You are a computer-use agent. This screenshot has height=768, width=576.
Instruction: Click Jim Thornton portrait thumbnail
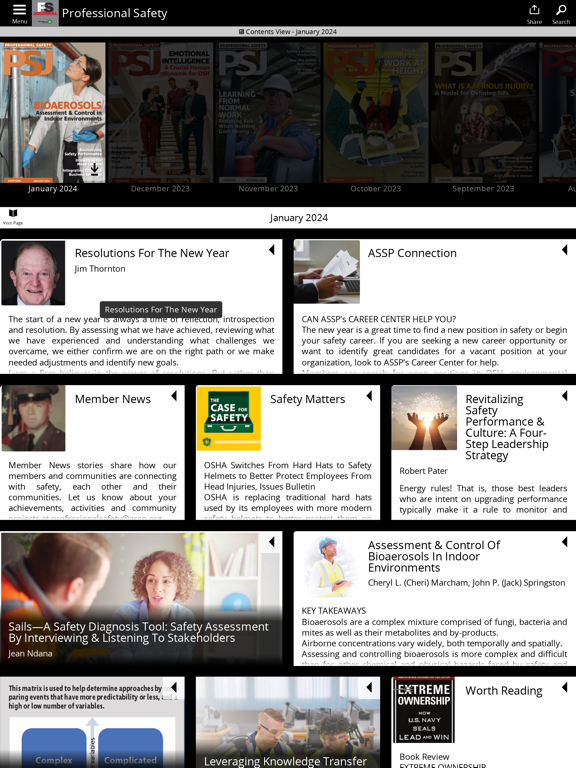(x=33, y=273)
